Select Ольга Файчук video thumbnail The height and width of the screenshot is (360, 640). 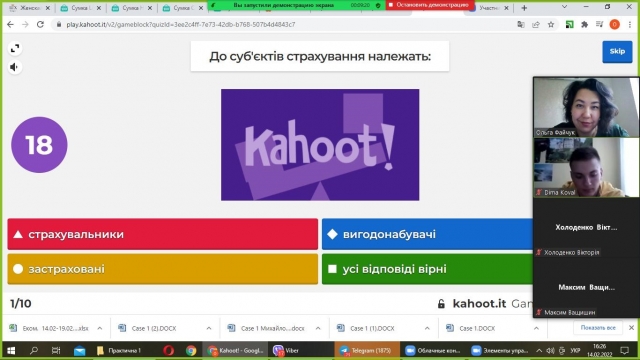click(x=586, y=107)
